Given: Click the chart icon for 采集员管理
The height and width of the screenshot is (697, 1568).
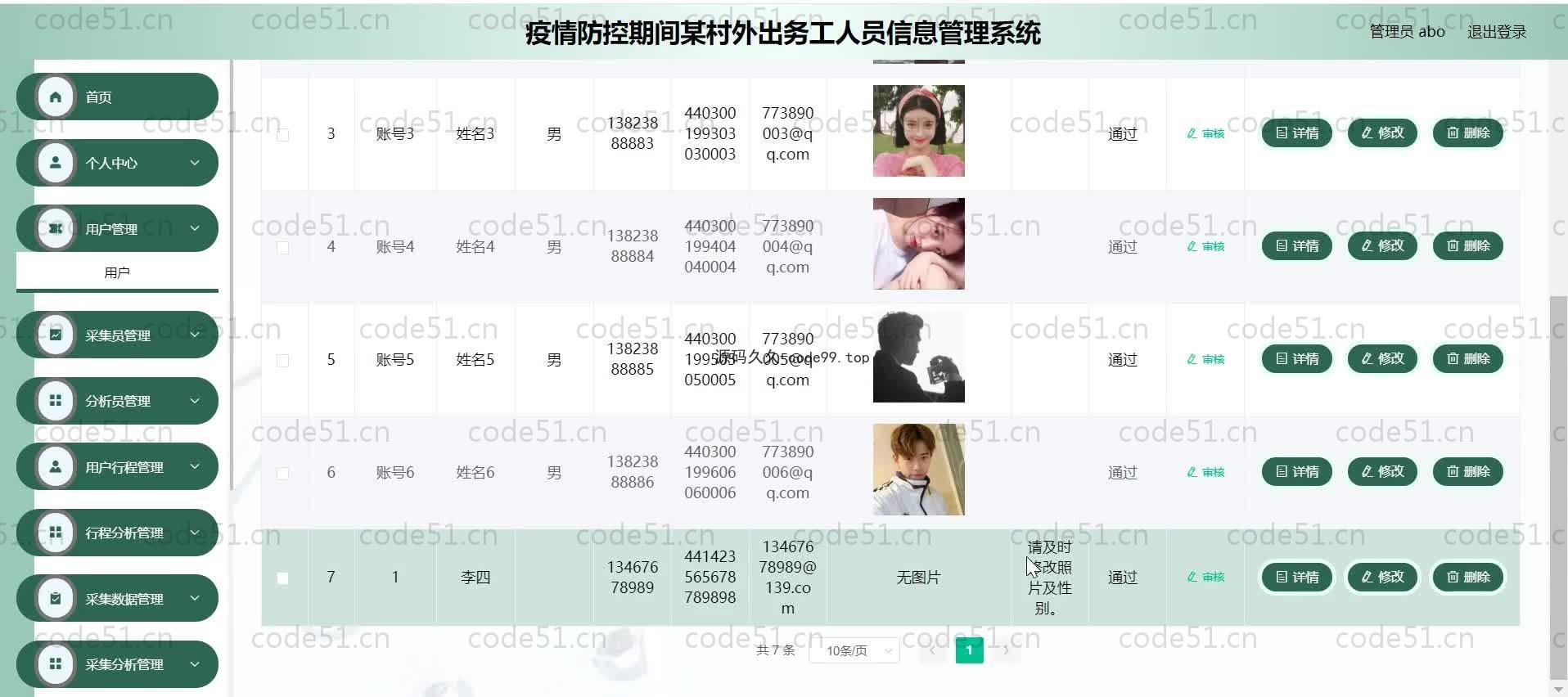Looking at the screenshot, I should (56, 335).
